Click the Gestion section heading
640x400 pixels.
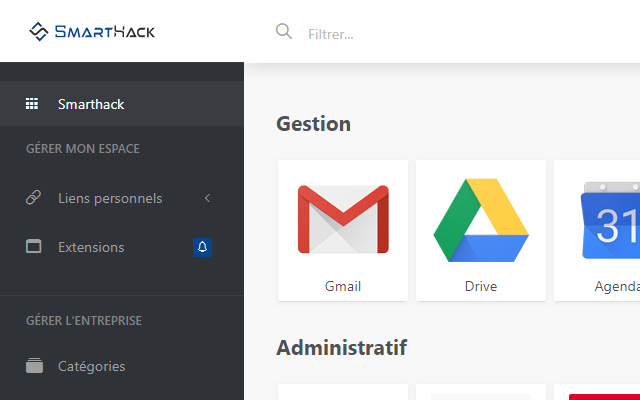[313, 124]
